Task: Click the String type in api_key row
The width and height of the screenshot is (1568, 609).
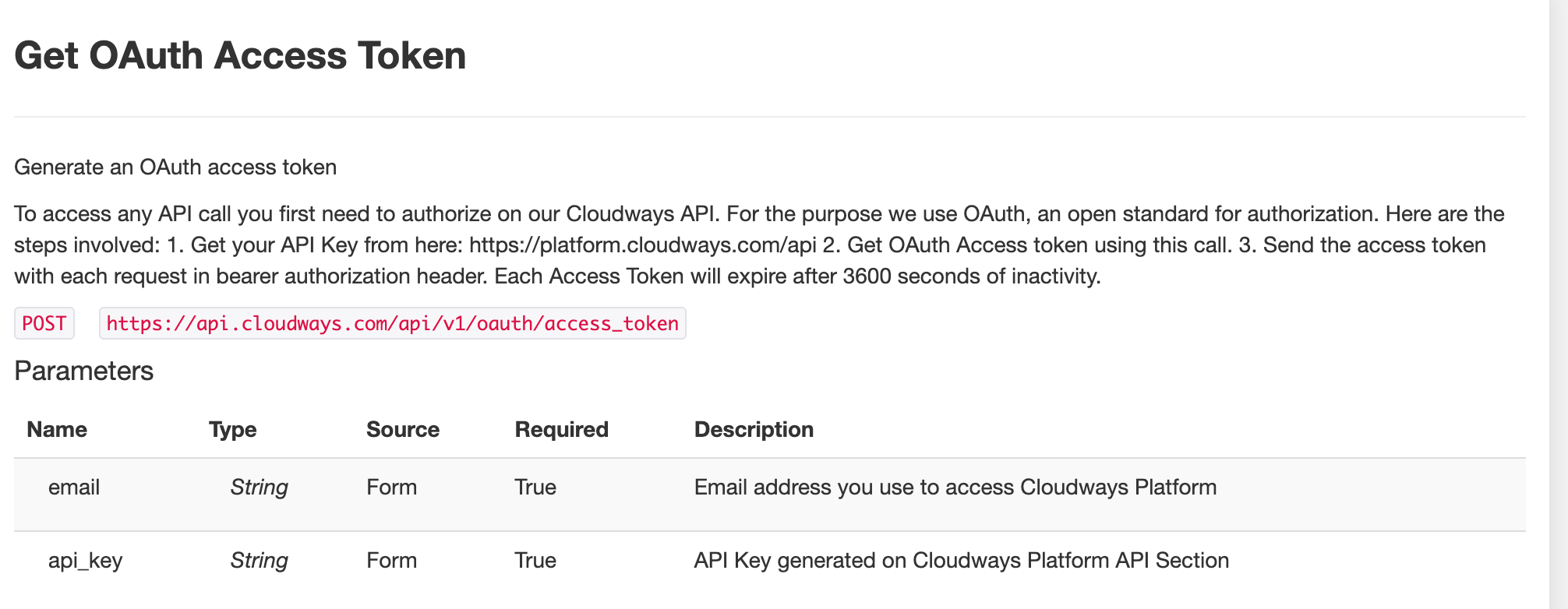Action: (x=260, y=561)
